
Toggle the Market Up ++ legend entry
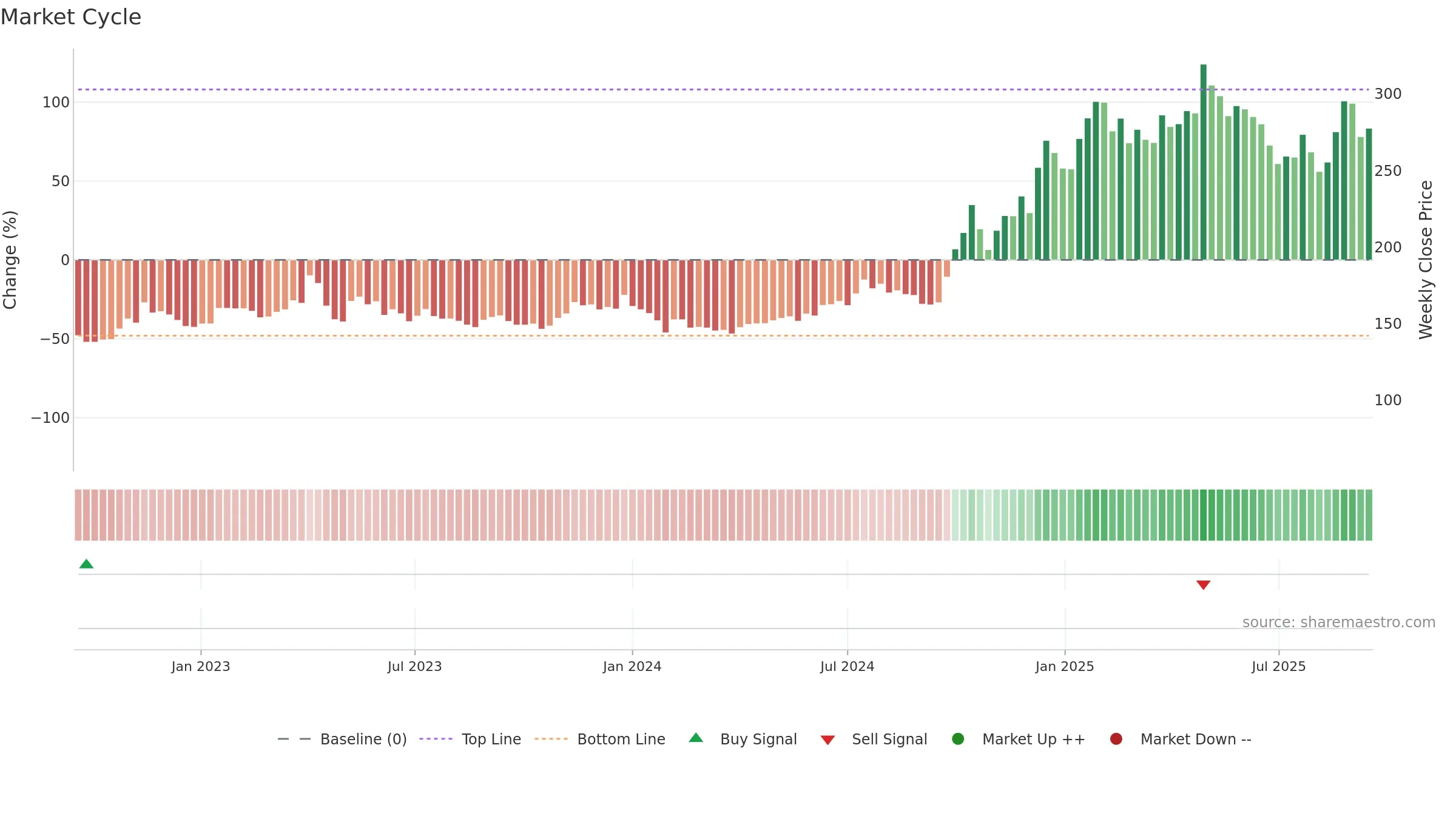[x=1019, y=739]
